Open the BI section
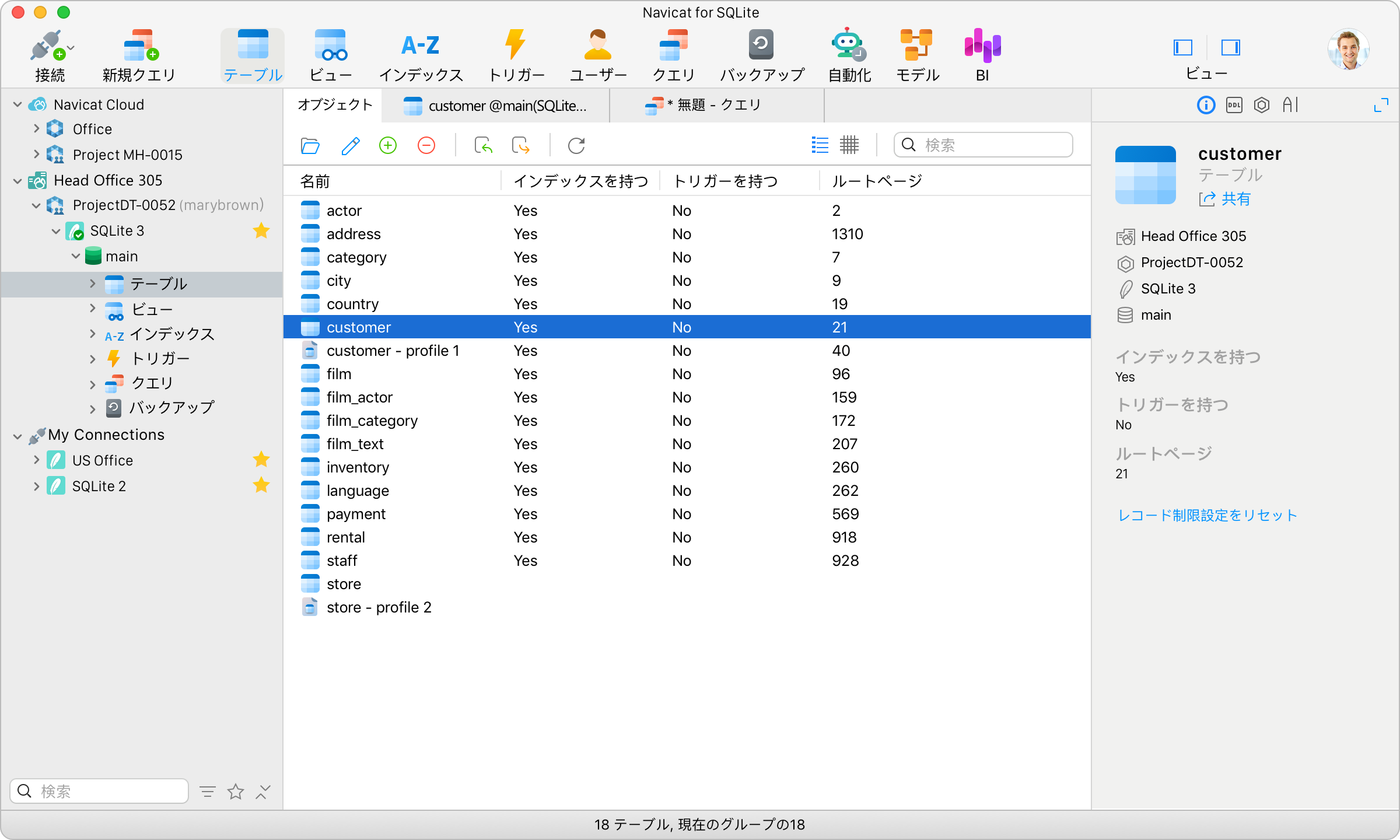The height and width of the screenshot is (840, 1400). [x=982, y=55]
